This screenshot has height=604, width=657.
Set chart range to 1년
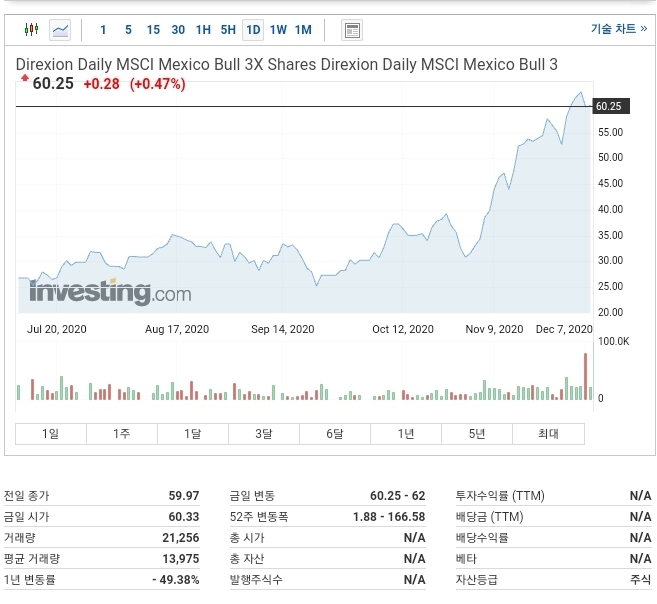[x=406, y=434]
